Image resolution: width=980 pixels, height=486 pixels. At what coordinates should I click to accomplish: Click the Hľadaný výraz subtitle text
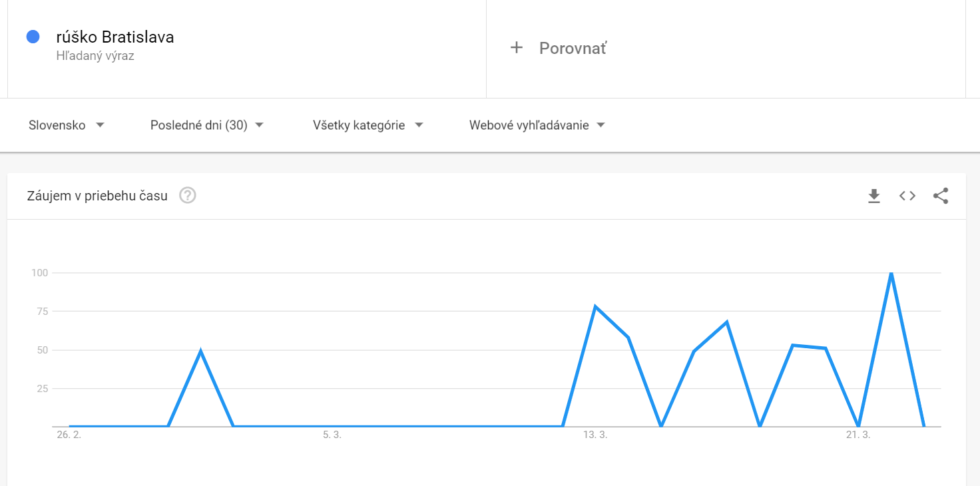[x=95, y=56]
